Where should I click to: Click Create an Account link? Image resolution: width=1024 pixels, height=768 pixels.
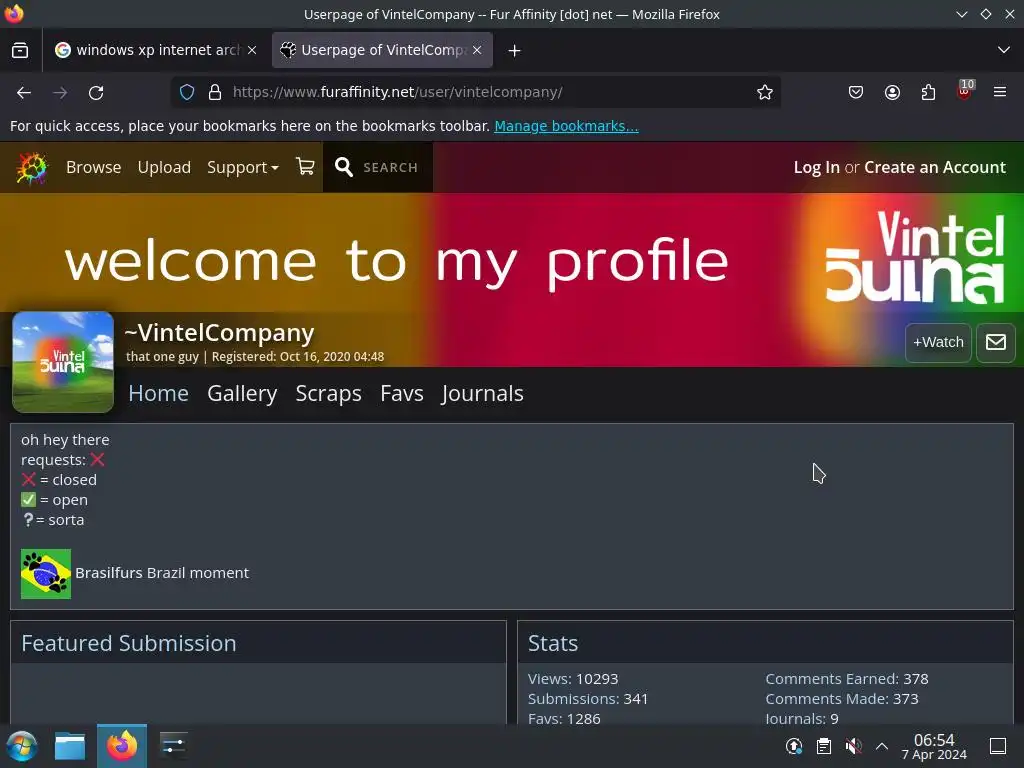(x=935, y=167)
